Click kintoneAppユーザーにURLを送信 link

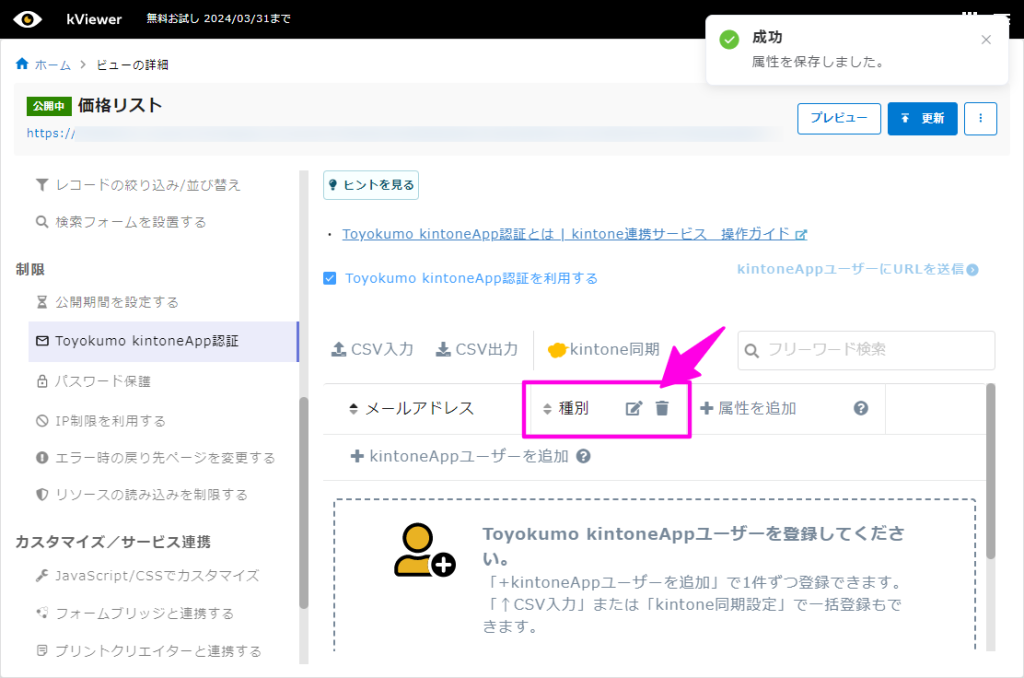pyautogui.click(x=857, y=269)
